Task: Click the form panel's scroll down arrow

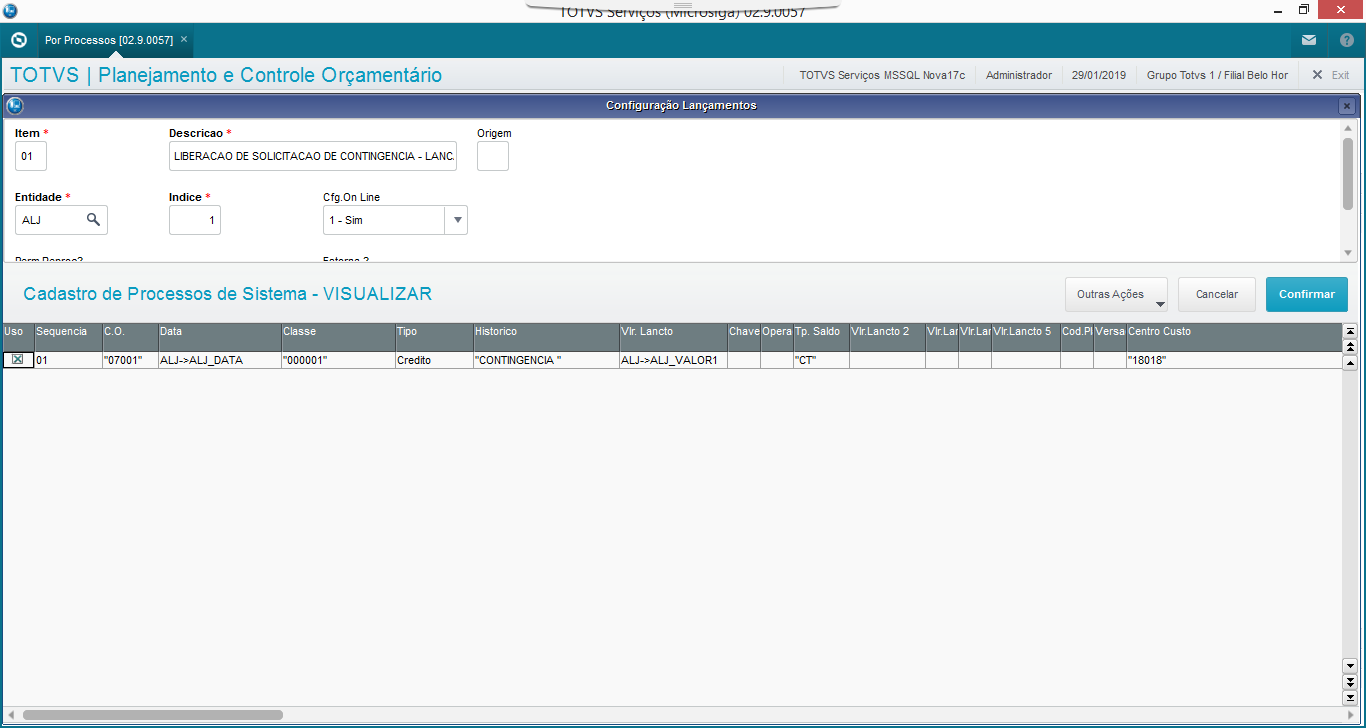Action: (x=1348, y=253)
